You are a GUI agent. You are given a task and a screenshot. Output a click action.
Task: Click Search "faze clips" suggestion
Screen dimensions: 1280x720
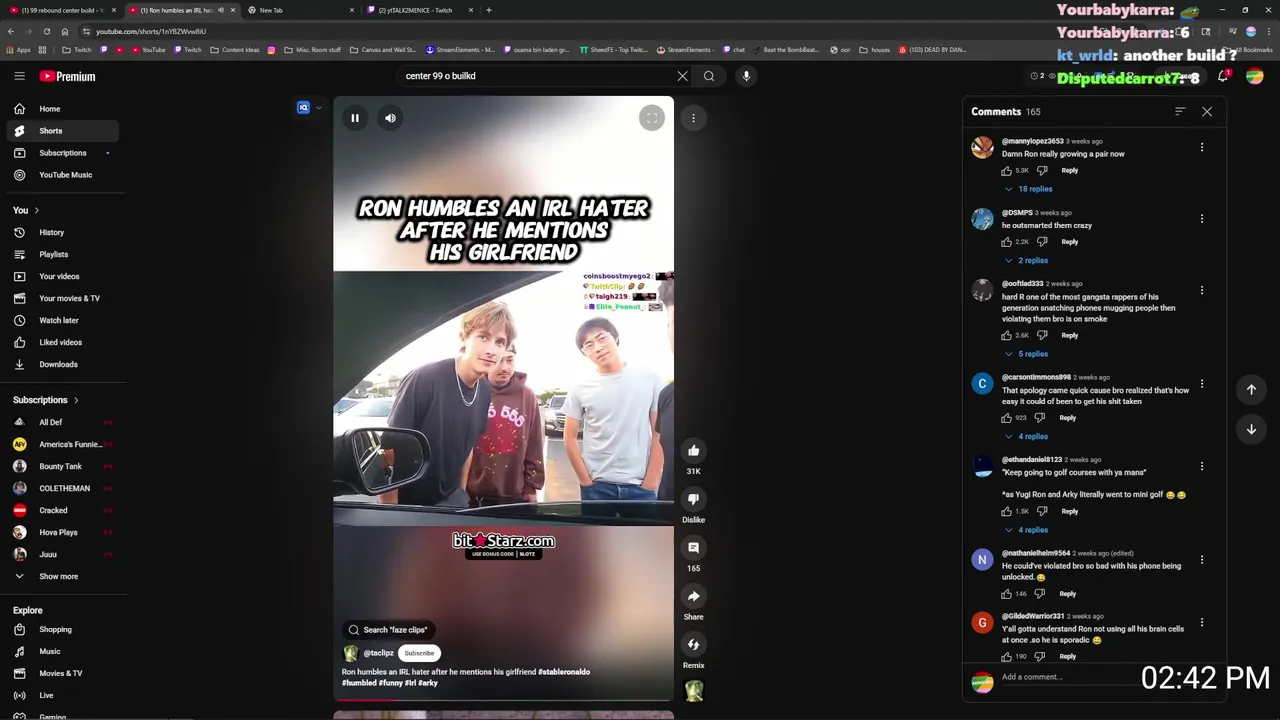[x=388, y=630]
